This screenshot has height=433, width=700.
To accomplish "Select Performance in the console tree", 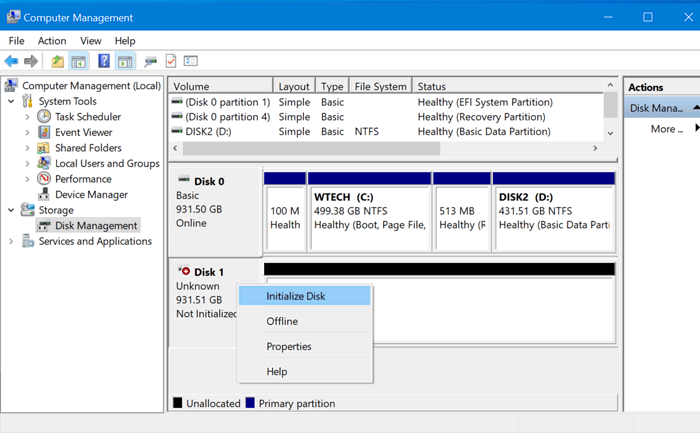I will click(83, 179).
